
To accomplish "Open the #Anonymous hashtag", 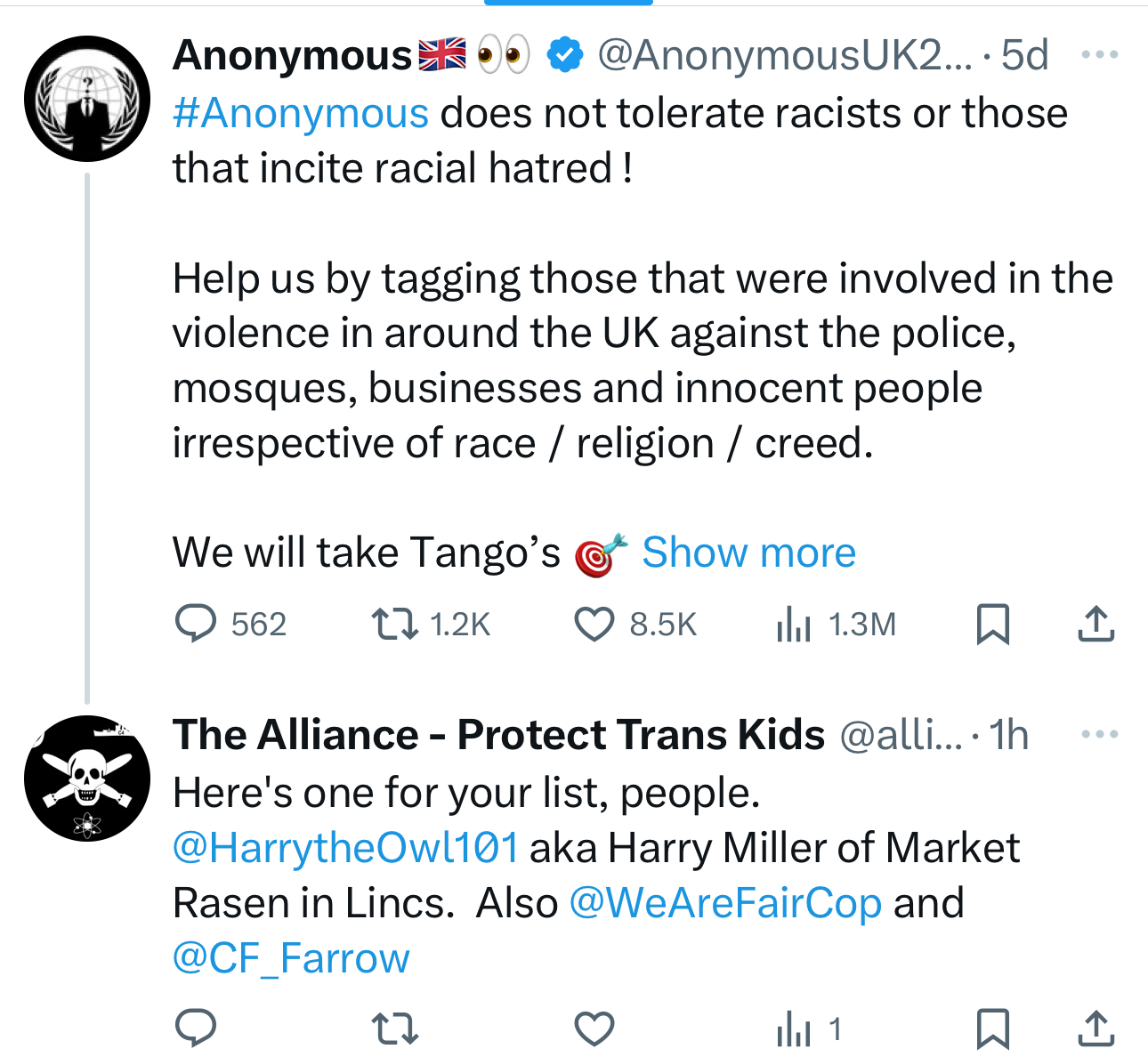I will [301, 114].
